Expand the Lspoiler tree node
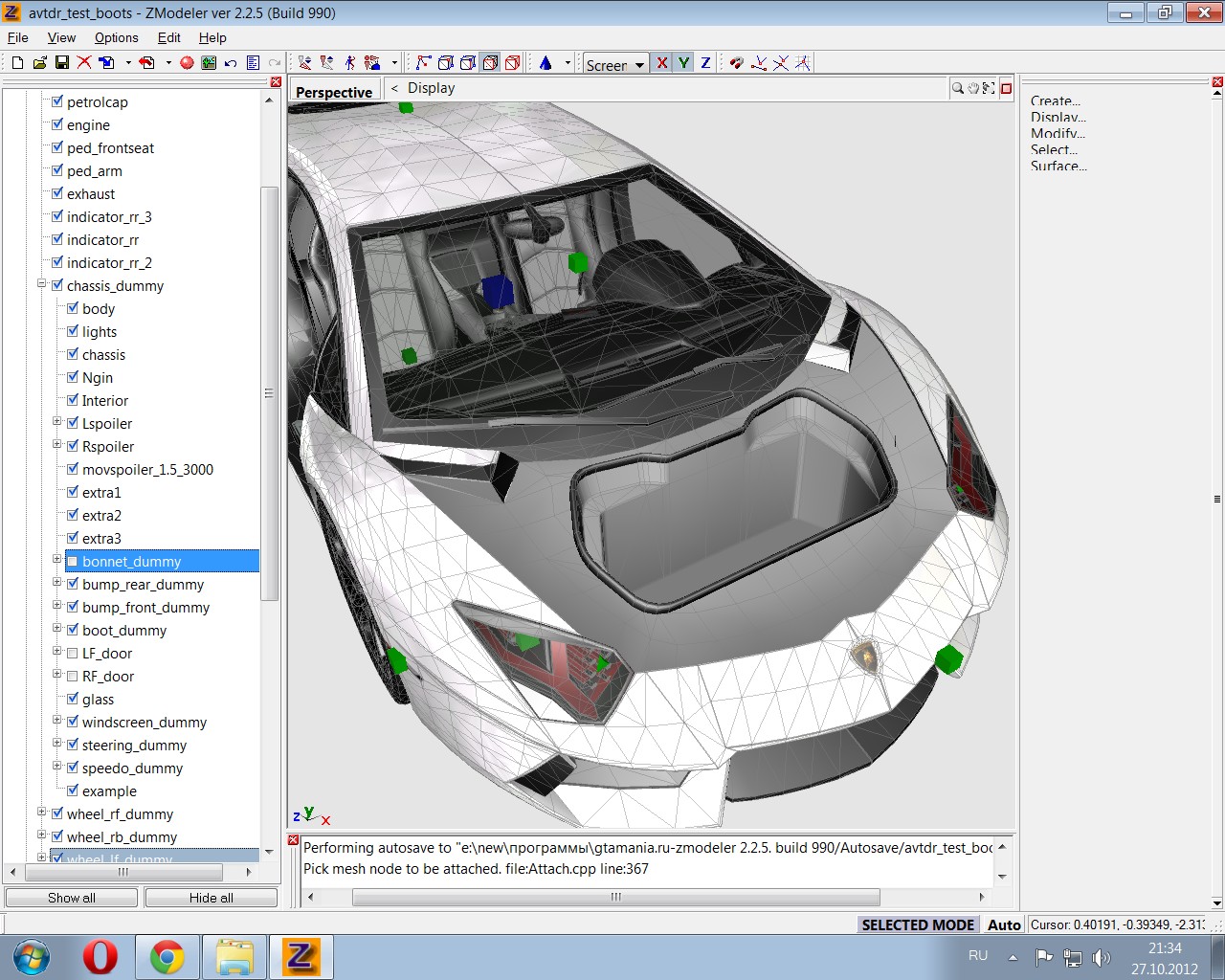1225x980 pixels. tap(56, 422)
